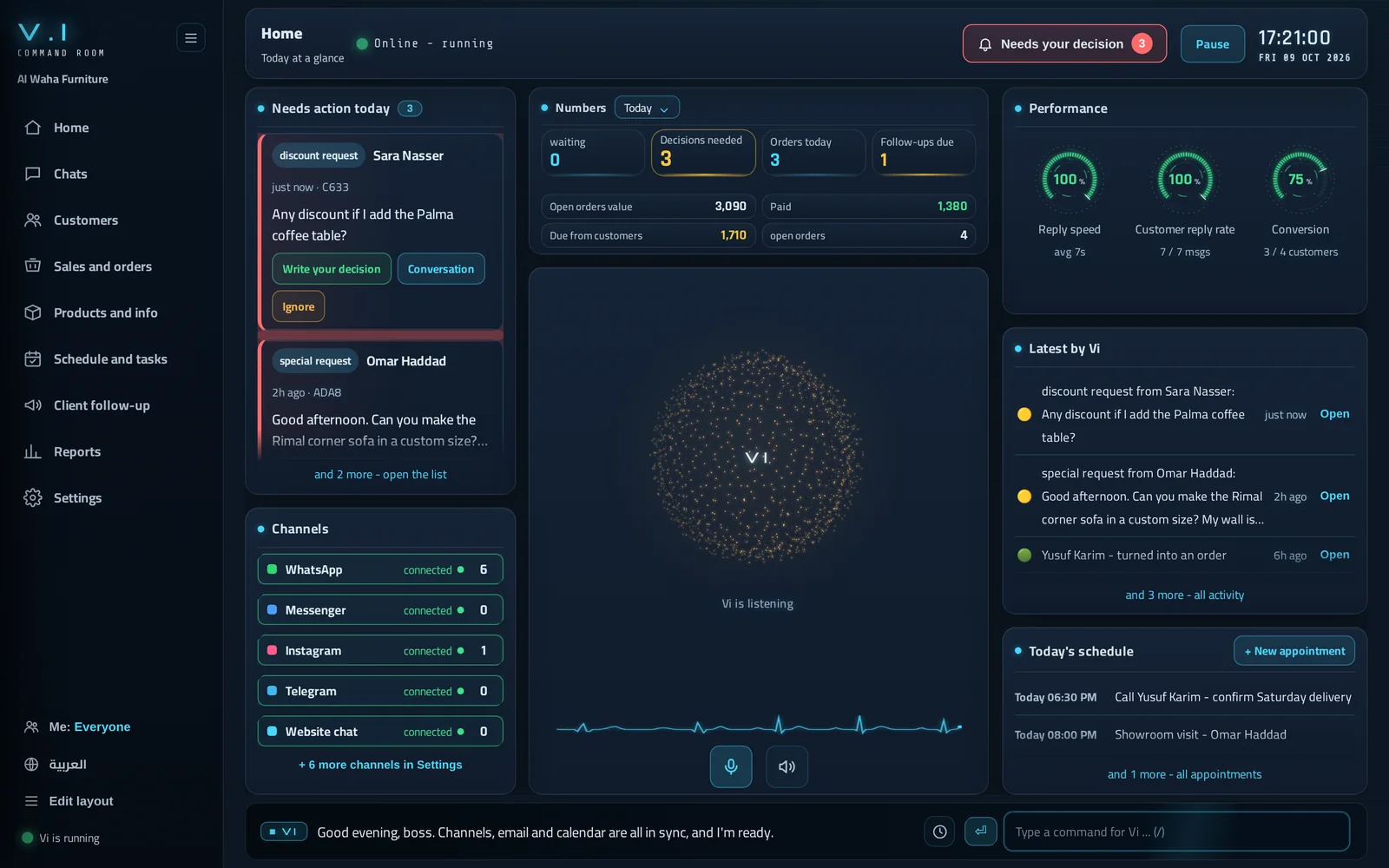
Task: Select the Instagram channel row
Action: 380,650
